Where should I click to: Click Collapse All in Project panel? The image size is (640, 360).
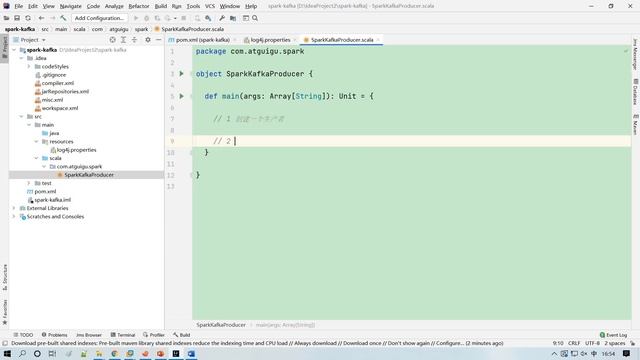[134, 40]
